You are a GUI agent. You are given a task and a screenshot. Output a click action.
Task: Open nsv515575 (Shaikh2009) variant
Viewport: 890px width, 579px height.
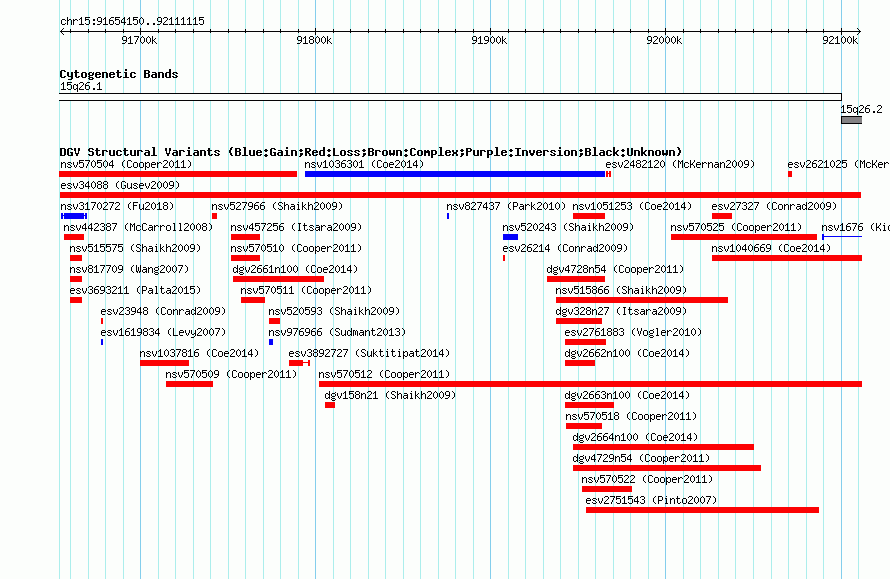pos(135,249)
